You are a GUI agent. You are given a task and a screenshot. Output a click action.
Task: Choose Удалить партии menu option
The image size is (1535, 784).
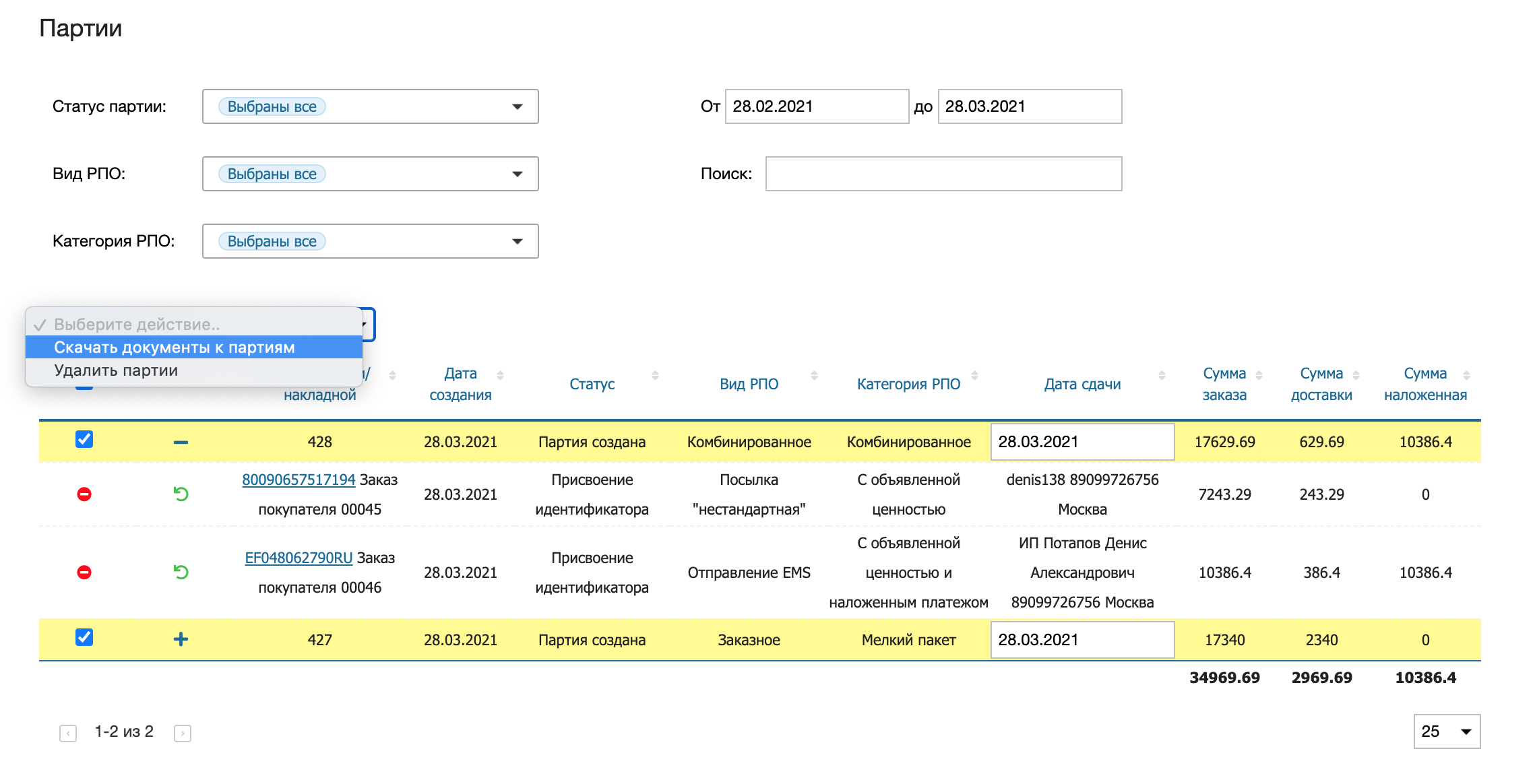point(116,370)
